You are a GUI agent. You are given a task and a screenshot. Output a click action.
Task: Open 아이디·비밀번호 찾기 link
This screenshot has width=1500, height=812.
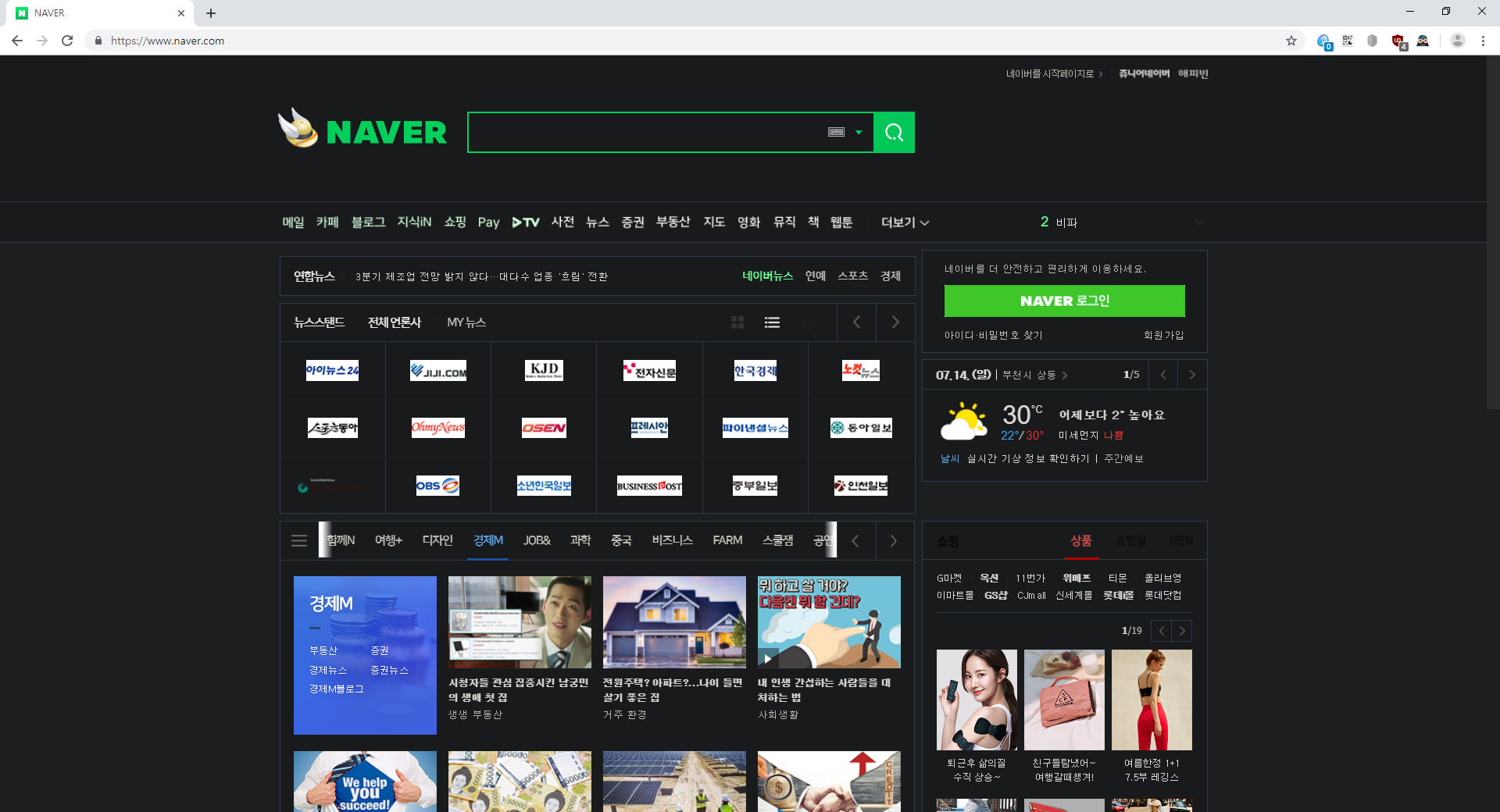[x=994, y=335]
